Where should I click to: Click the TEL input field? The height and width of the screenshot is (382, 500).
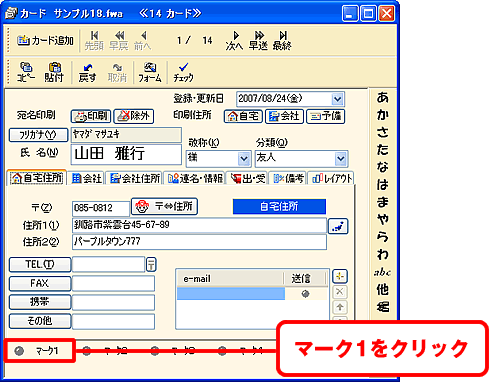(x=109, y=265)
